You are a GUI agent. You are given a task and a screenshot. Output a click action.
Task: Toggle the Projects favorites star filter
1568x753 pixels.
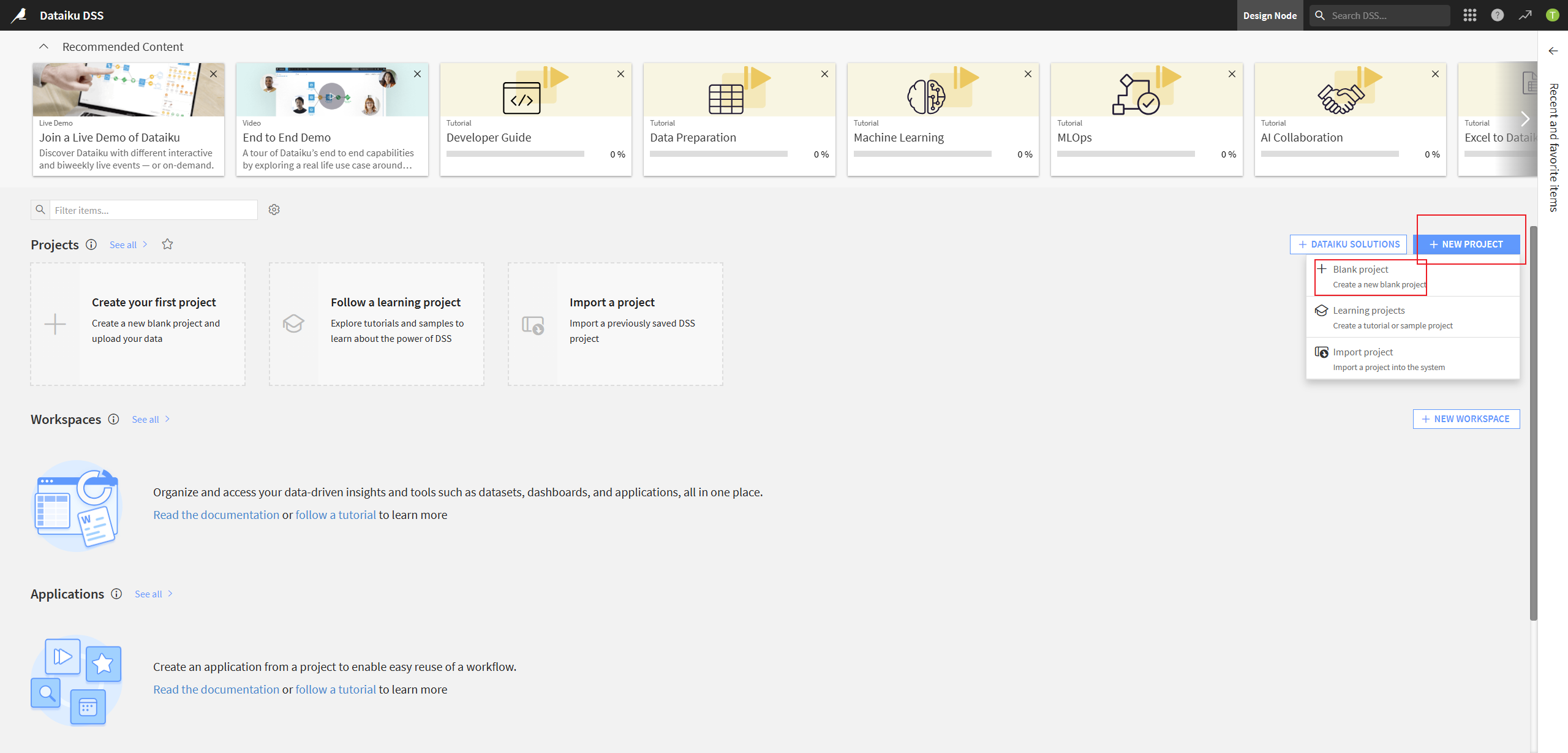pyautogui.click(x=167, y=244)
